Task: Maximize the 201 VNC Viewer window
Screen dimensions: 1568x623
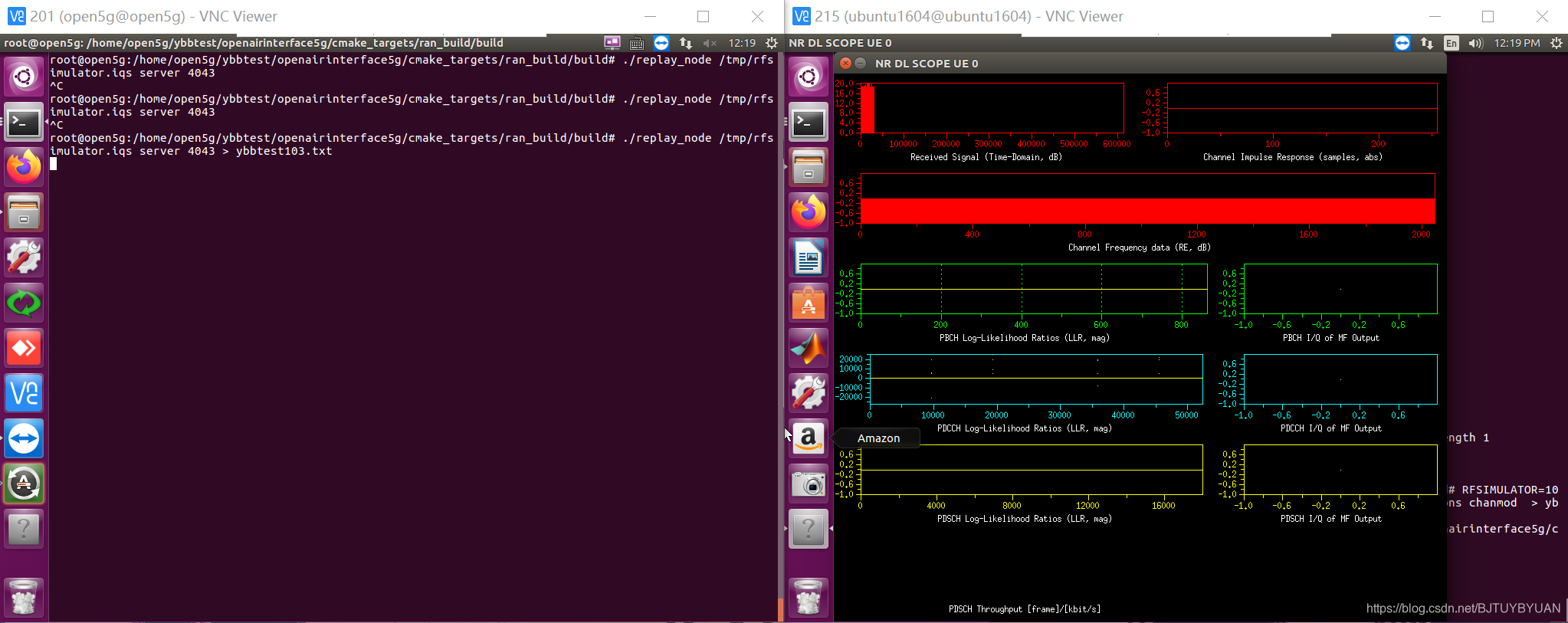Action: coord(703,16)
